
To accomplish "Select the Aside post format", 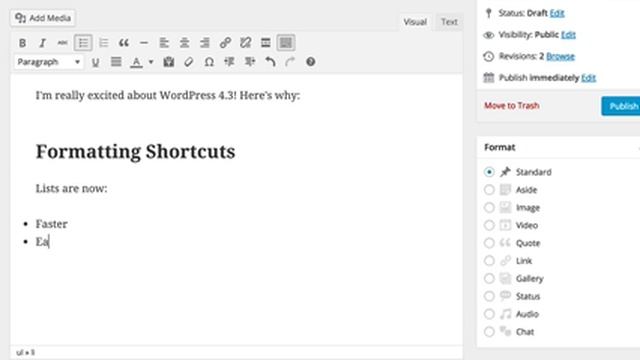I will coord(489,190).
